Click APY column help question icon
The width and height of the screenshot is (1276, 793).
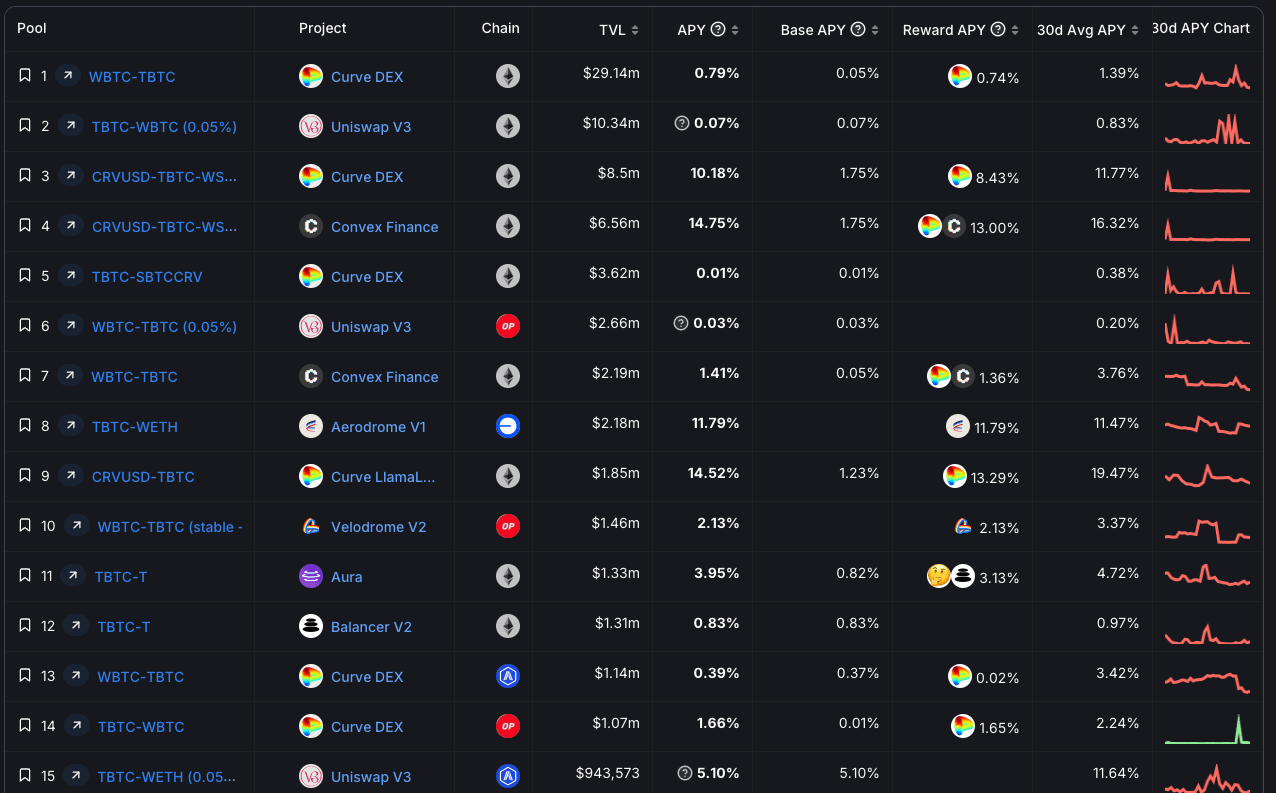coord(718,30)
